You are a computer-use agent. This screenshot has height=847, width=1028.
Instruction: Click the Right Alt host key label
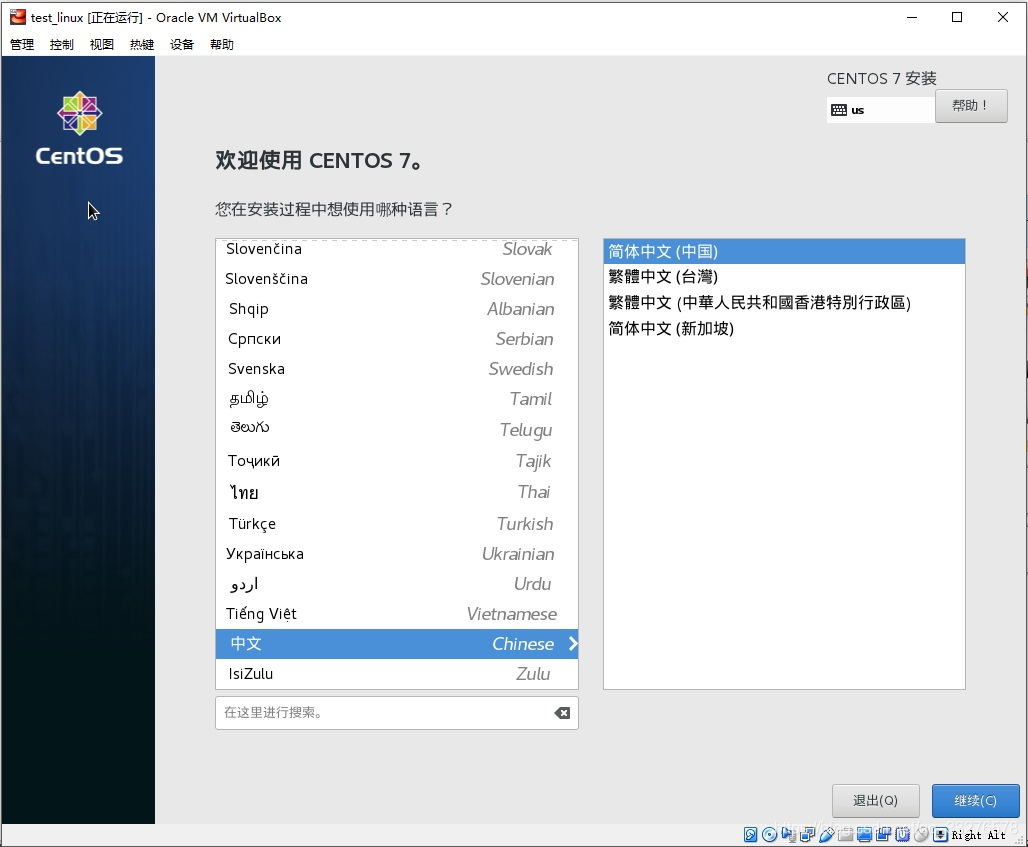pos(979,835)
